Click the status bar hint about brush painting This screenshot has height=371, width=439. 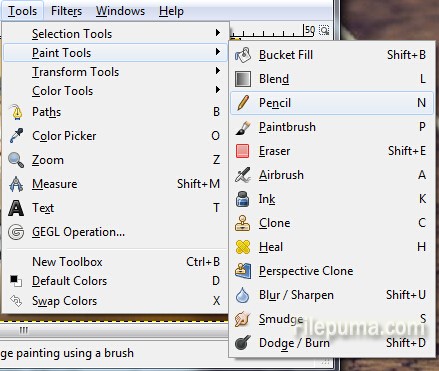click(67, 353)
